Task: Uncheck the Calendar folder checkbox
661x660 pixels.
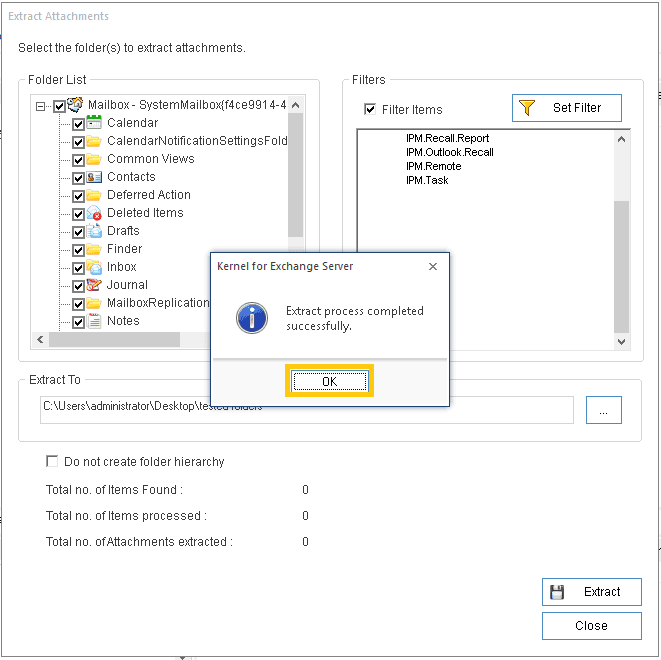Action: [x=78, y=124]
